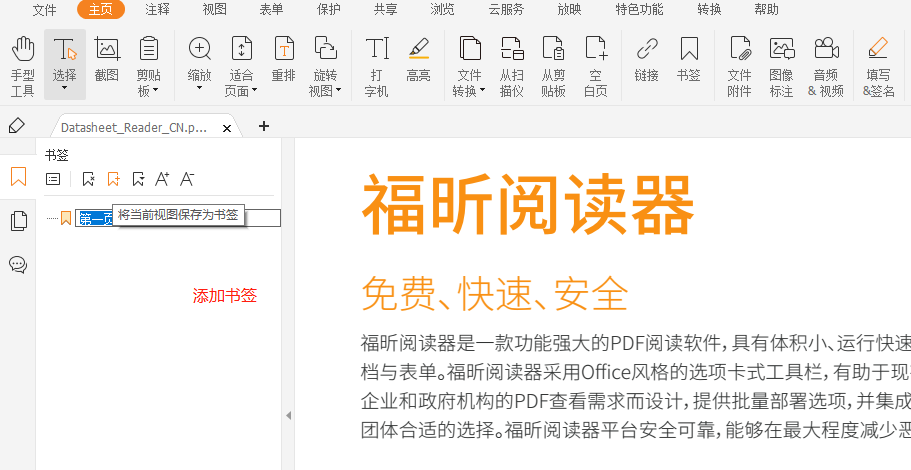
Task: Select the 图像标注 image annotation tool
Action: [x=781, y=65]
